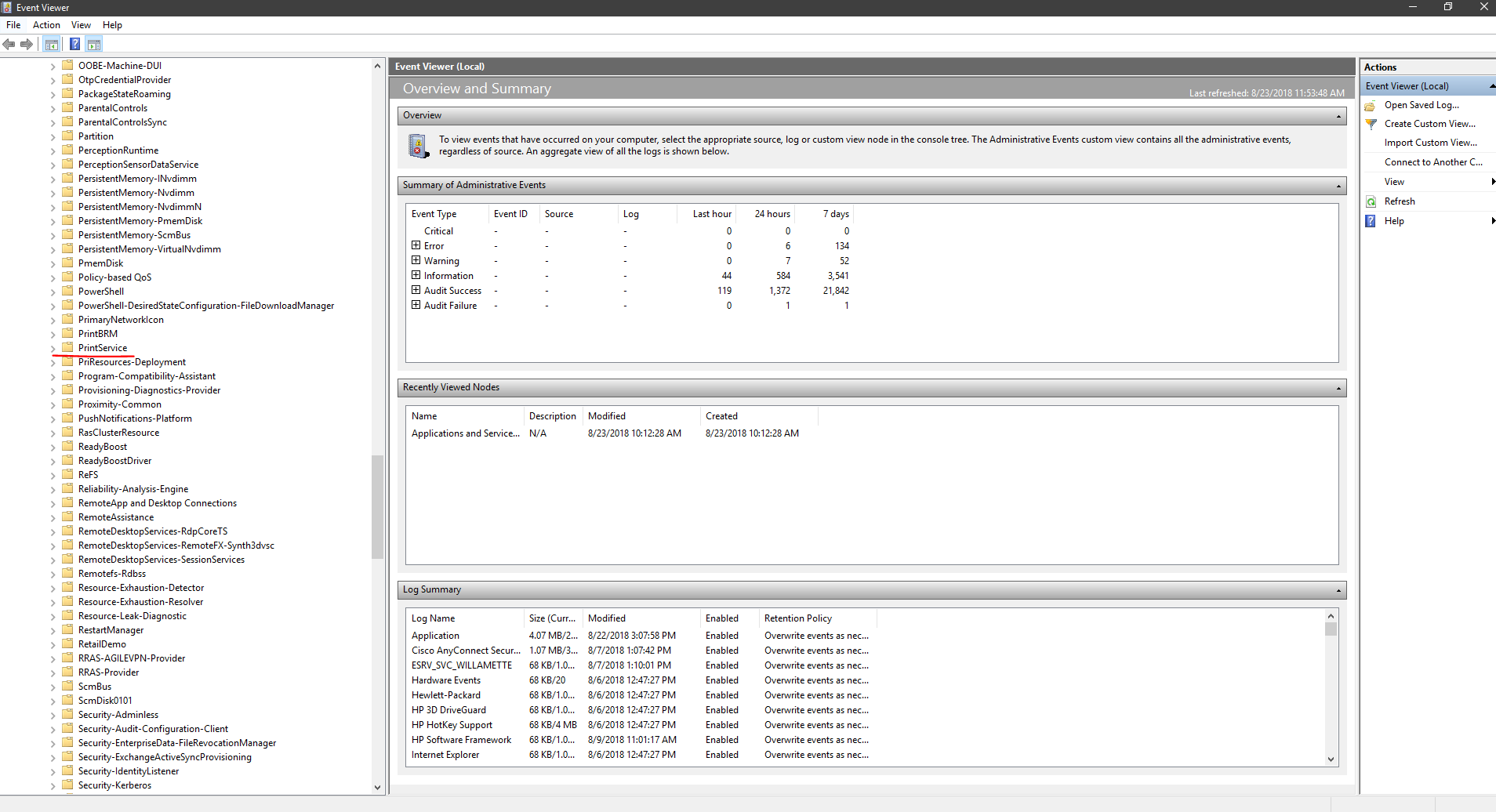This screenshot has height=812, width=1496.
Task: Click the PmemDisk folder icon
Action: [x=68, y=263]
